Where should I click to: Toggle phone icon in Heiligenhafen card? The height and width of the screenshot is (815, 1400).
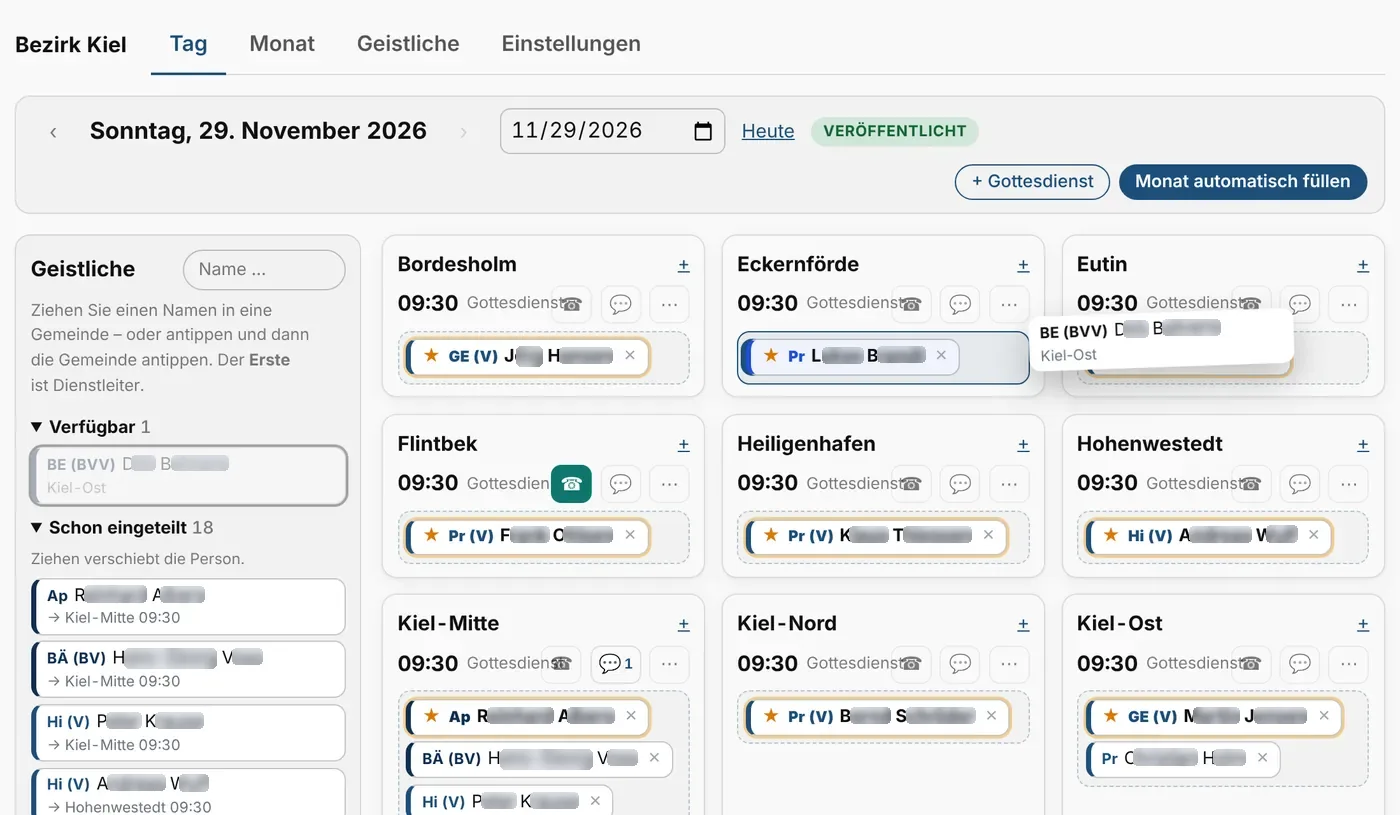point(911,484)
